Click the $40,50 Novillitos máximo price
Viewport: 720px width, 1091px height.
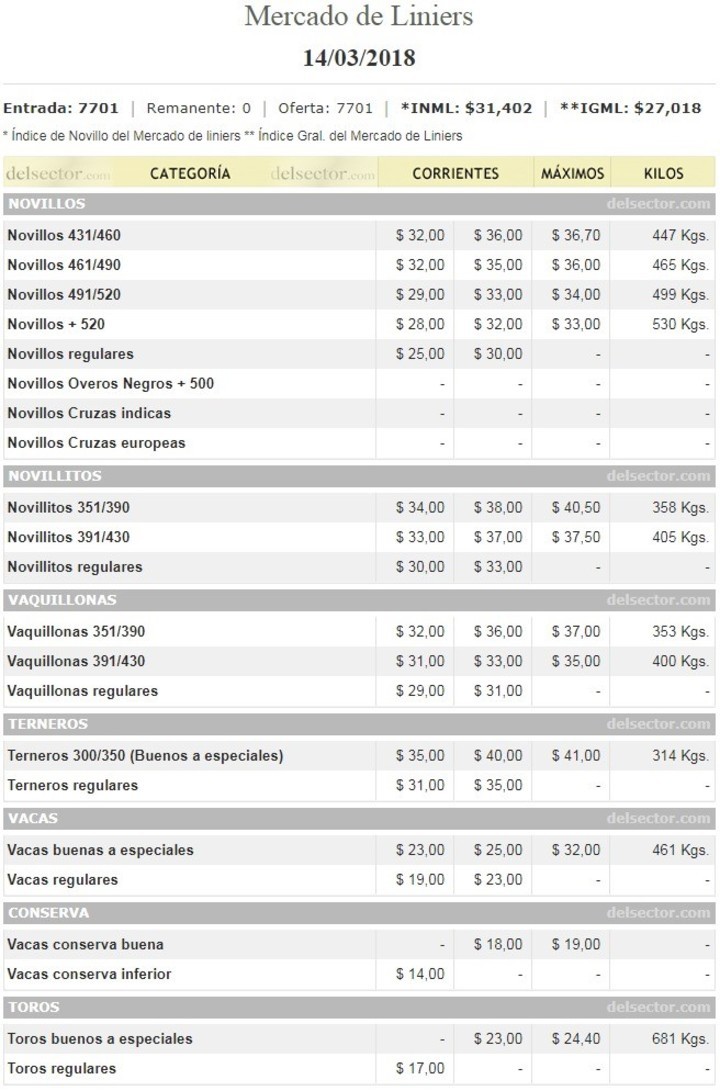pos(576,507)
